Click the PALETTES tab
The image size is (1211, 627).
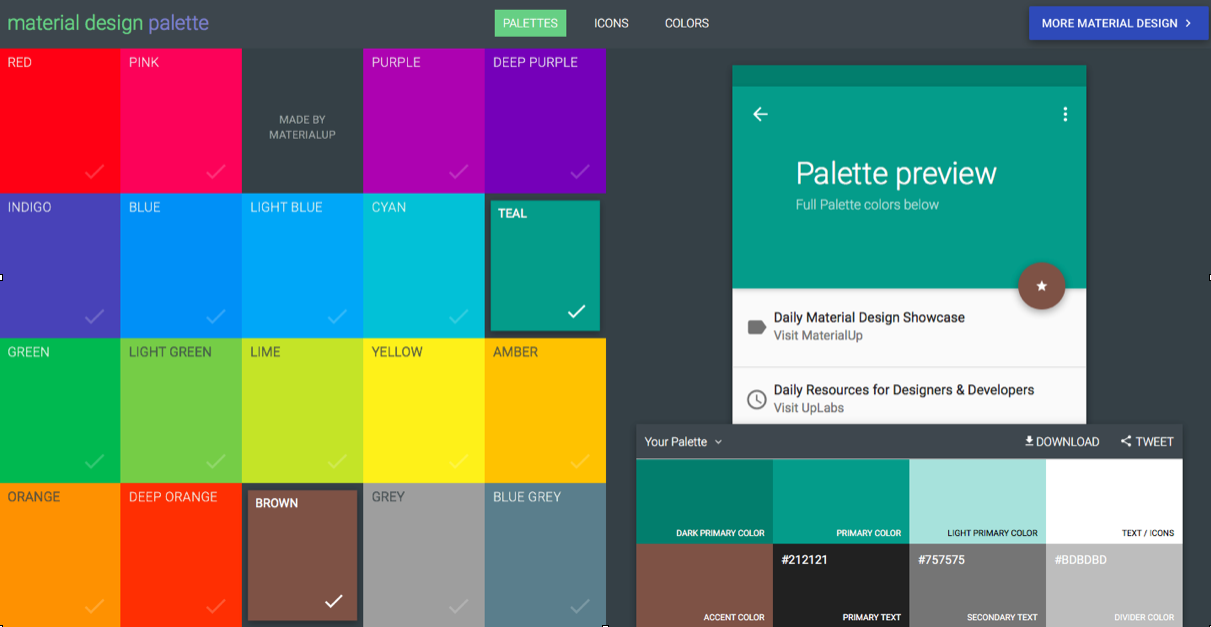[x=530, y=23]
